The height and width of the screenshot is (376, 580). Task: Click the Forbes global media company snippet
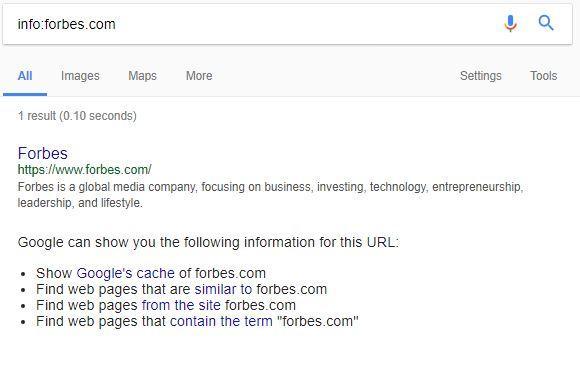pos(270,195)
